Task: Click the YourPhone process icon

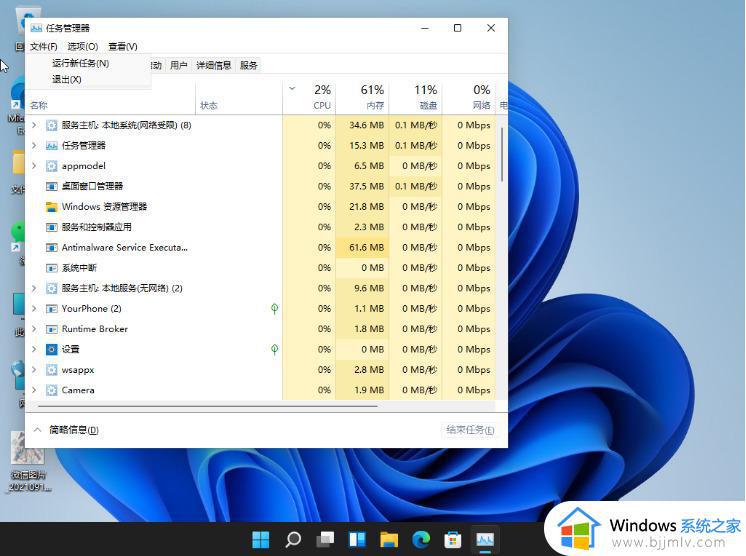Action: (x=51, y=309)
